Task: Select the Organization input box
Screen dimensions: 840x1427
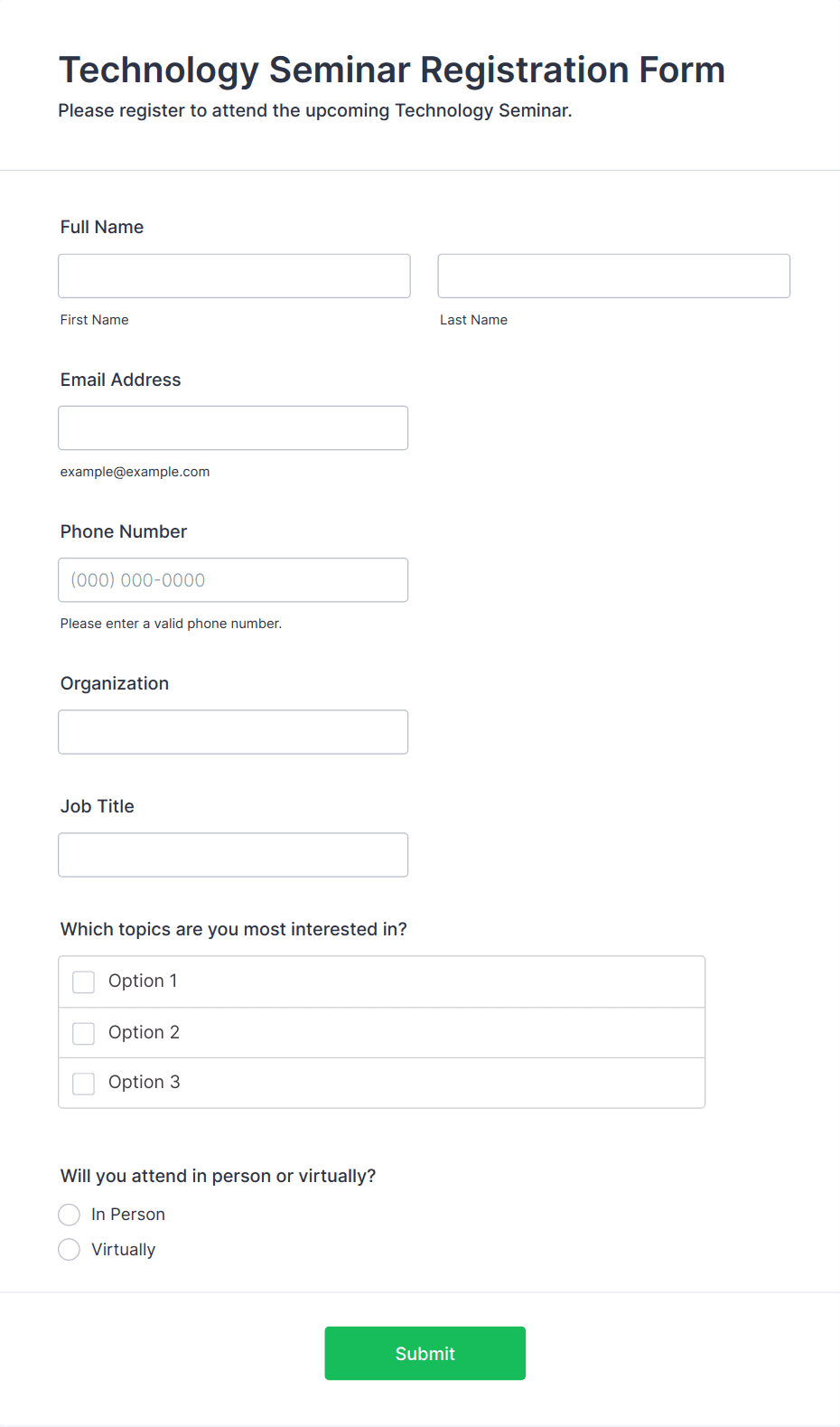Action: tap(233, 732)
